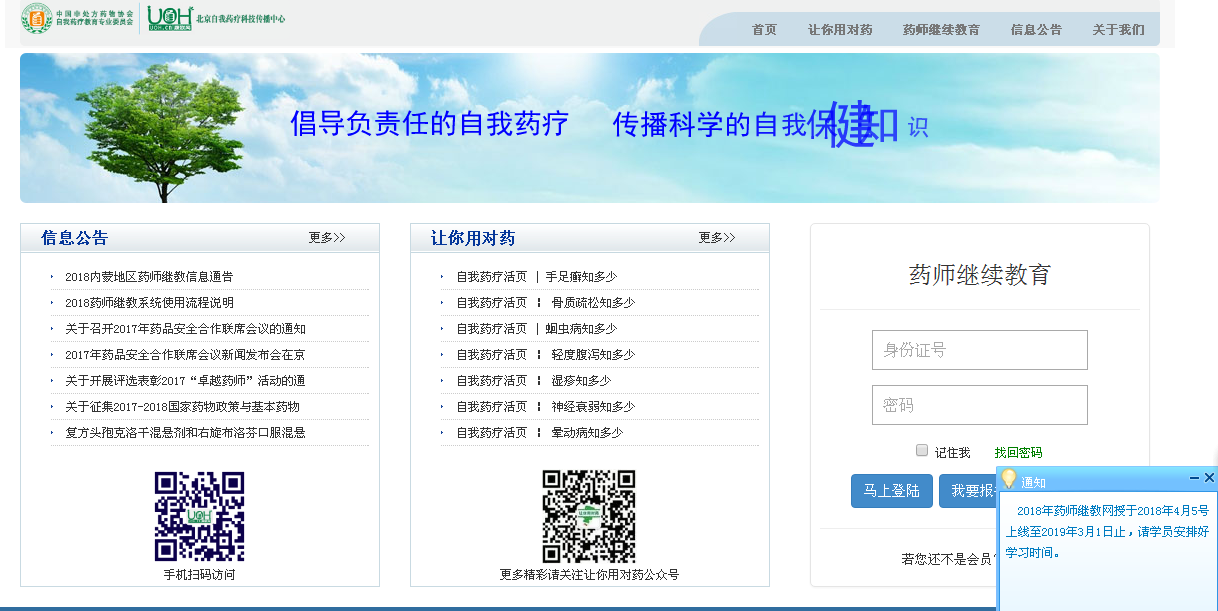Click the UOH logo in the header
Screen dimensions: 1218x611
(169, 17)
